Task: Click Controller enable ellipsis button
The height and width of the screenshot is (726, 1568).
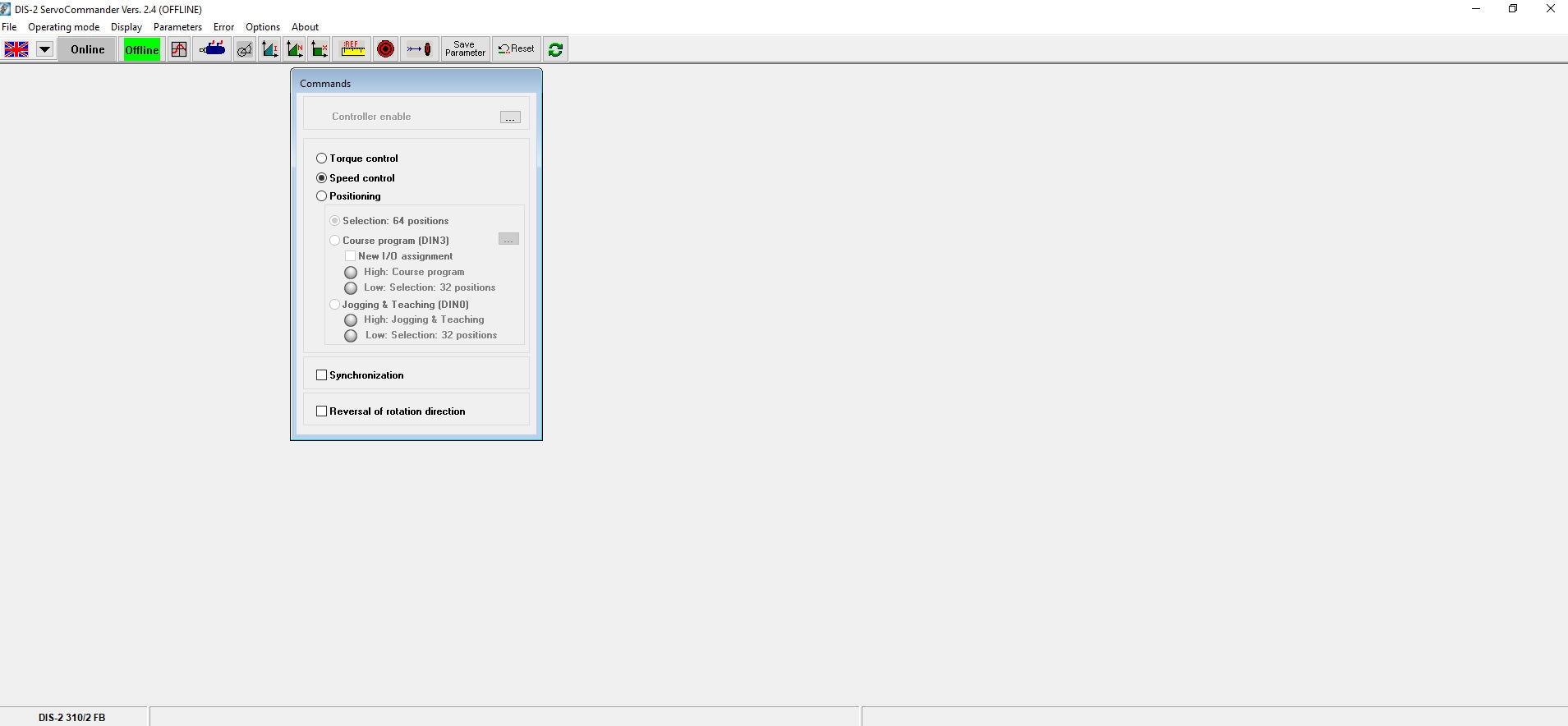Action: pos(510,117)
